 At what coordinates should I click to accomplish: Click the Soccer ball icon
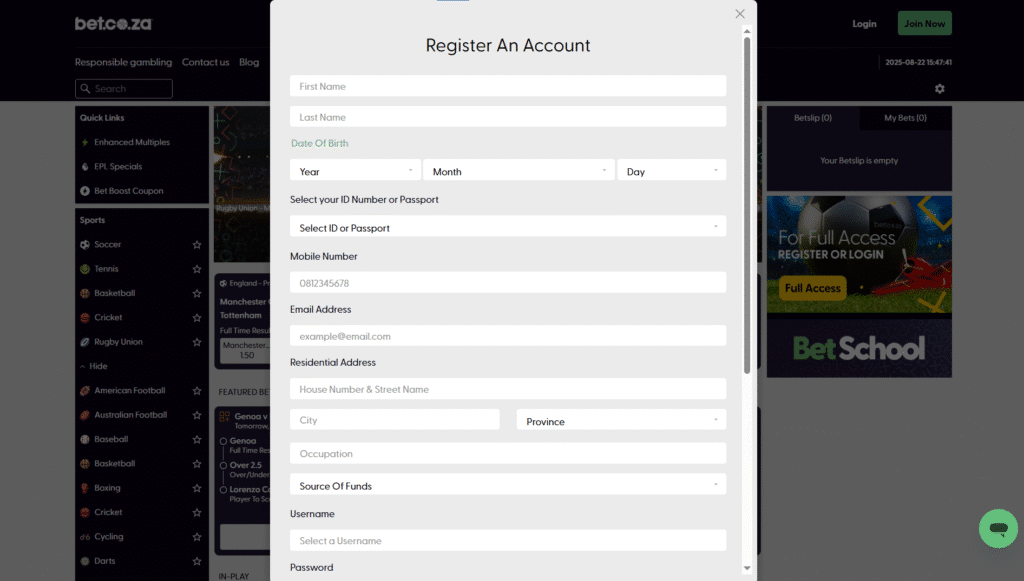(x=85, y=245)
